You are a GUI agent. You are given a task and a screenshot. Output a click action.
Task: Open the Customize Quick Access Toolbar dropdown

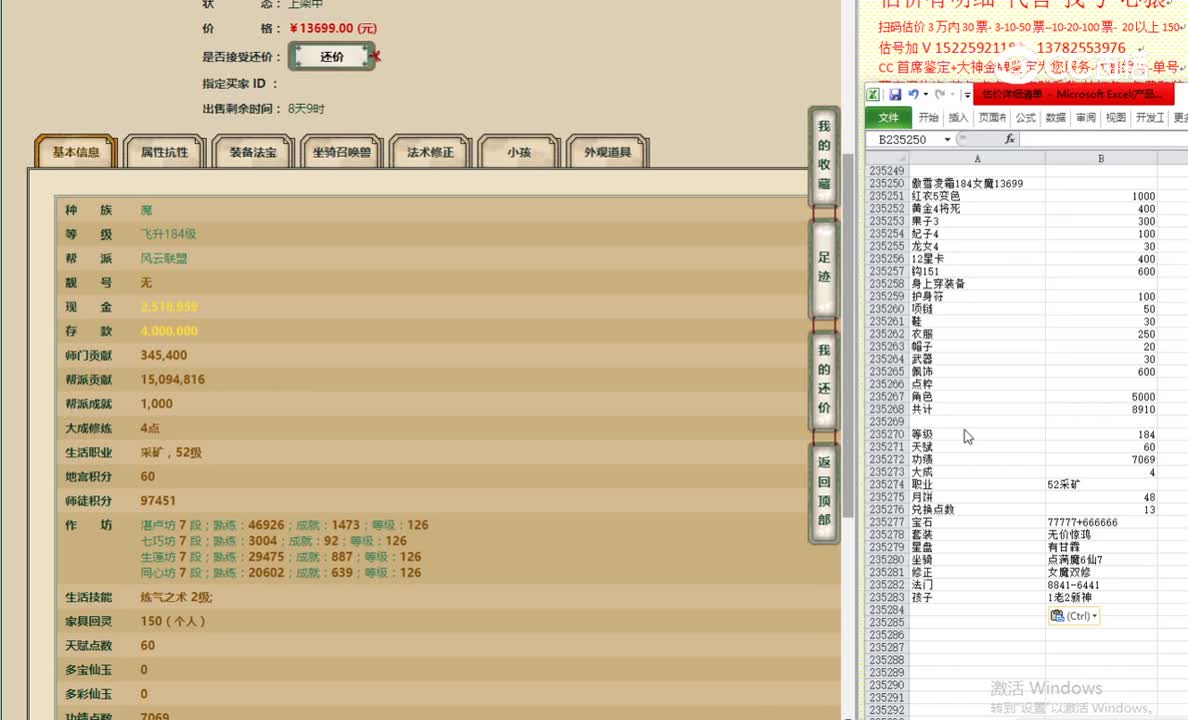click(x=967, y=95)
